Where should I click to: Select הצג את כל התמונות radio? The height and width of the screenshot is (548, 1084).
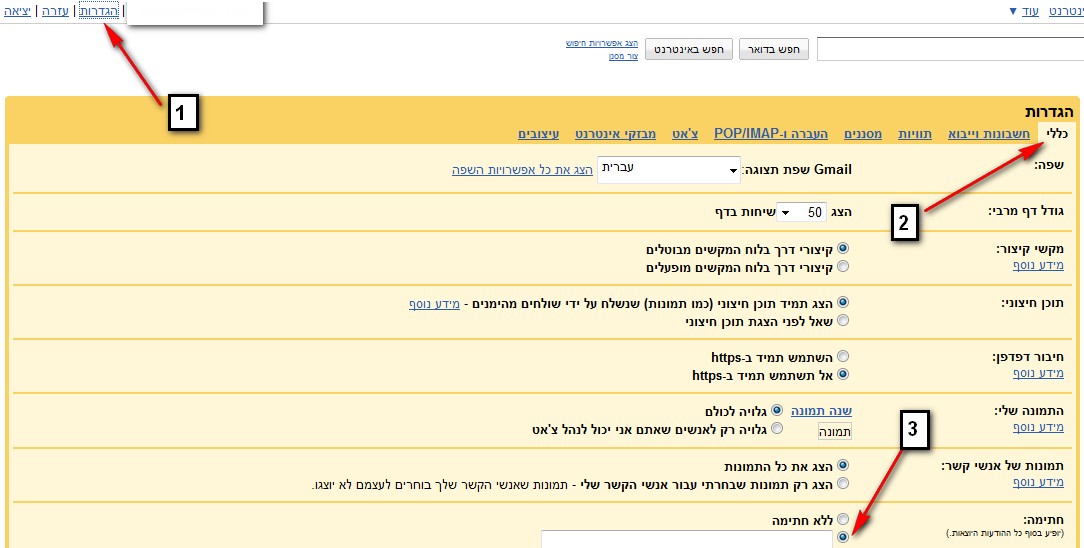click(843, 466)
